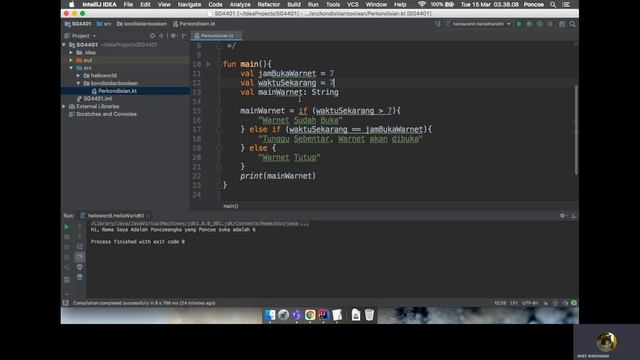Open Spotlight search in macOS menu bar

click(x=553, y=4)
